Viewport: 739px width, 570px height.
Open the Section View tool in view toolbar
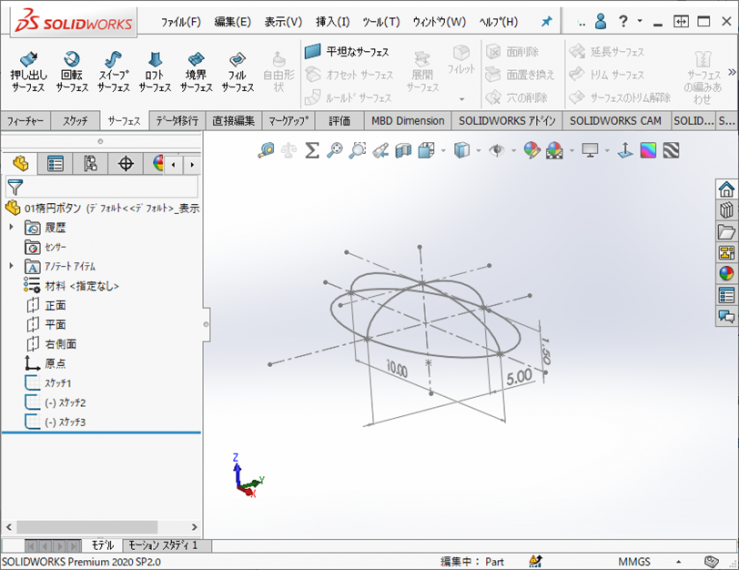pyautogui.click(x=403, y=150)
